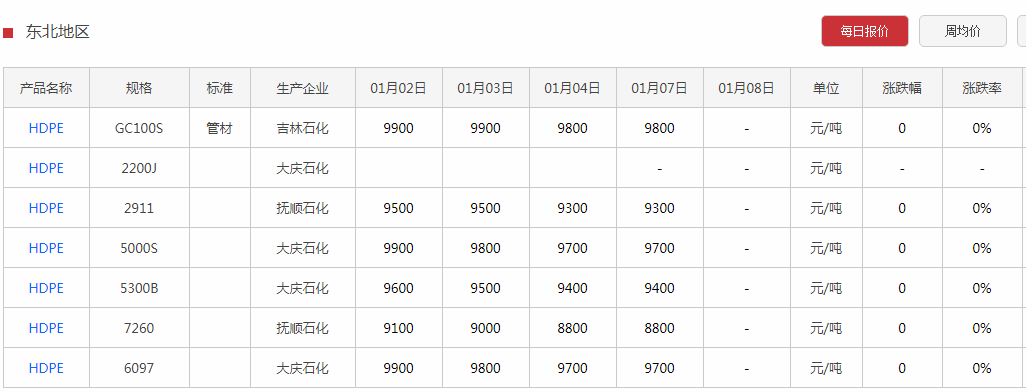Screen dimensions: 1026x392
Task: Select the 9100 price for 7260 spec
Action: pos(398,328)
